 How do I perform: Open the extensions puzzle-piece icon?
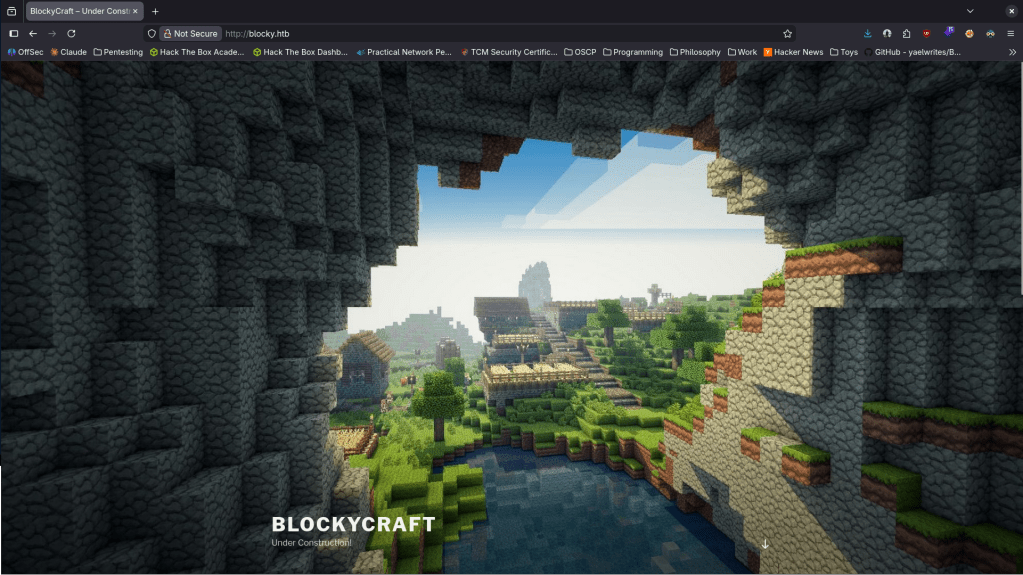(906, 33)
